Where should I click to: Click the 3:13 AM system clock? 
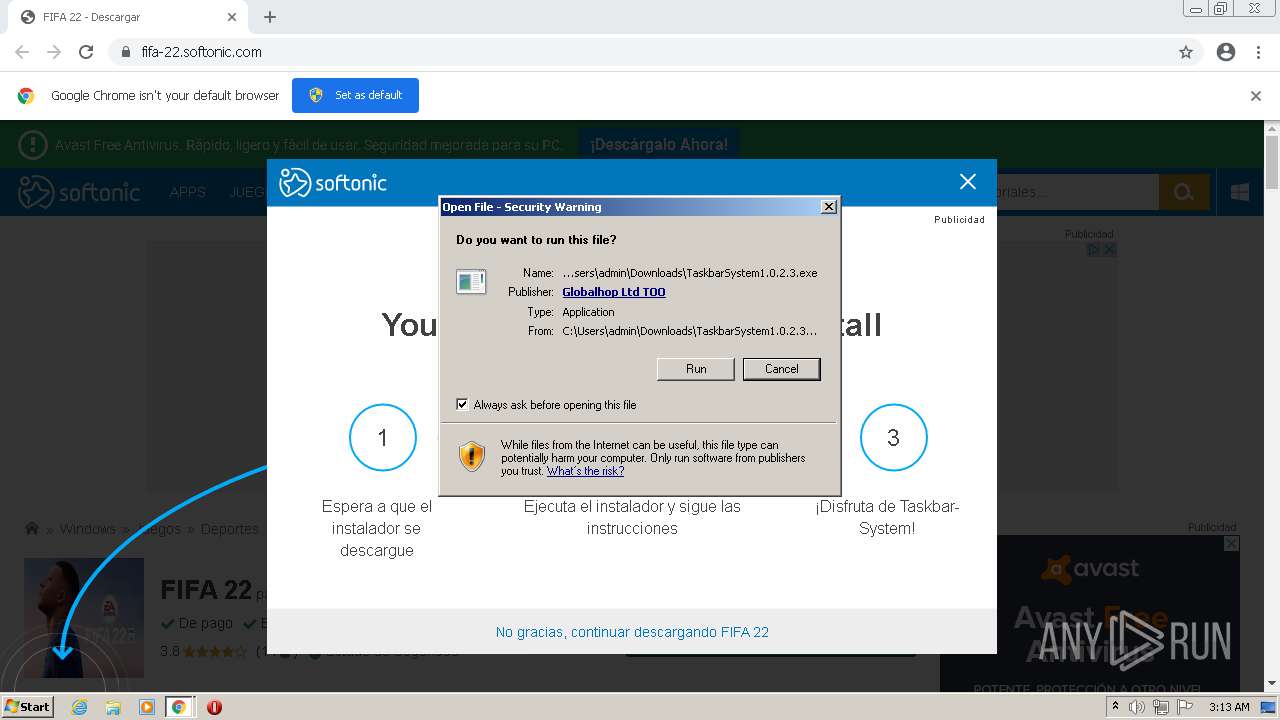(1229, 707)
